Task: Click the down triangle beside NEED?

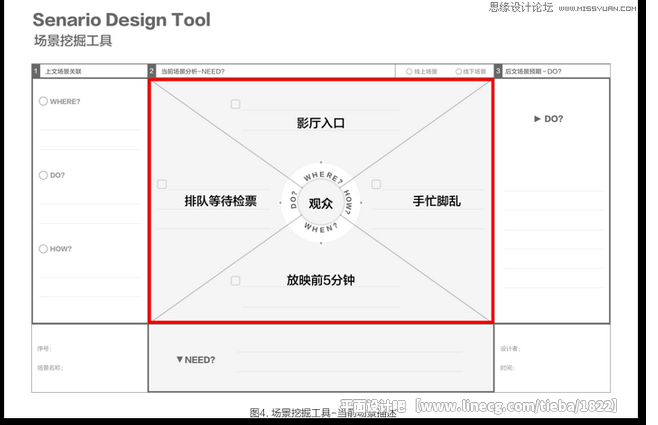Action: pos(180,360)
